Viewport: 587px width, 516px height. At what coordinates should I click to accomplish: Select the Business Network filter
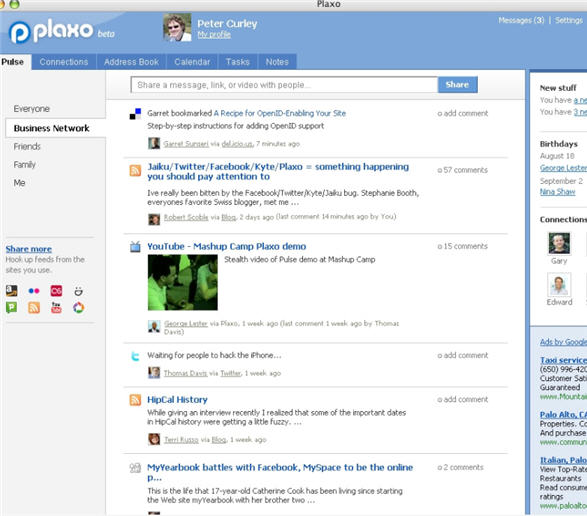point(55,128)
